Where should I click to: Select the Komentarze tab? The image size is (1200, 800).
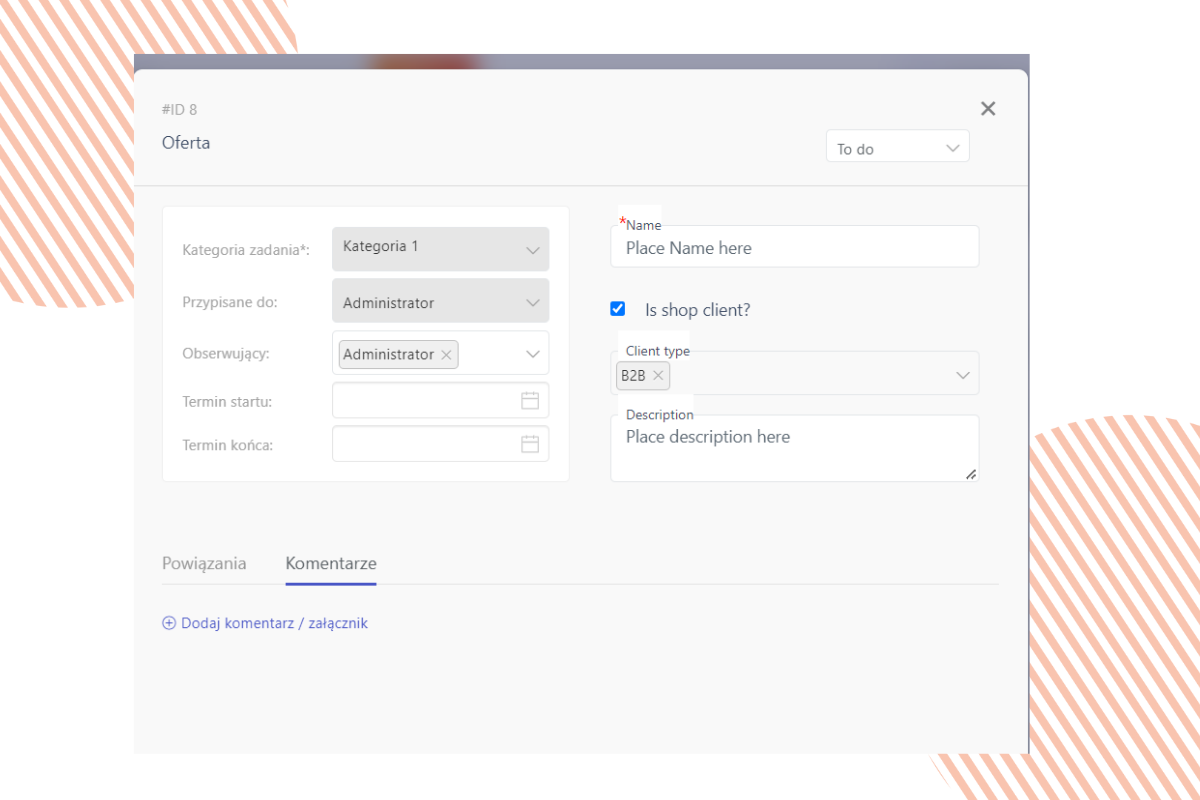pyautogui.click(x=331, y=563)
